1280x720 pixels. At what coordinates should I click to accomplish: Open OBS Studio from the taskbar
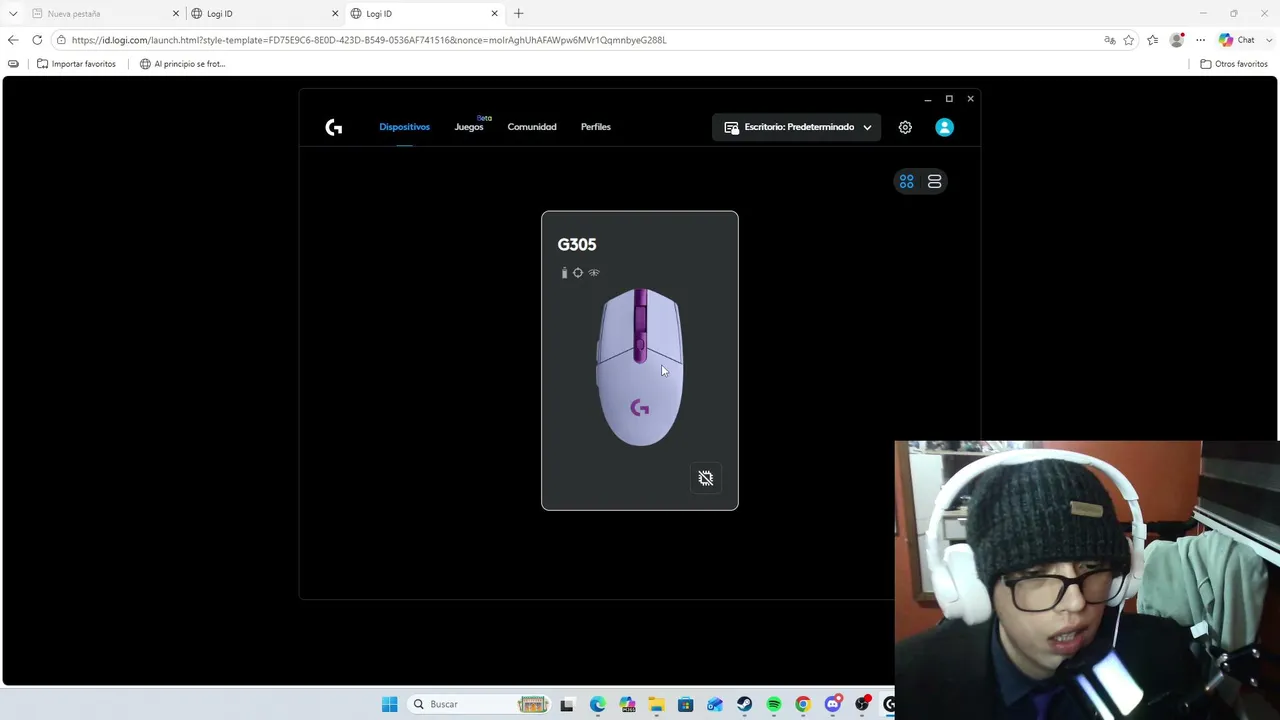(x=862, y=704)
